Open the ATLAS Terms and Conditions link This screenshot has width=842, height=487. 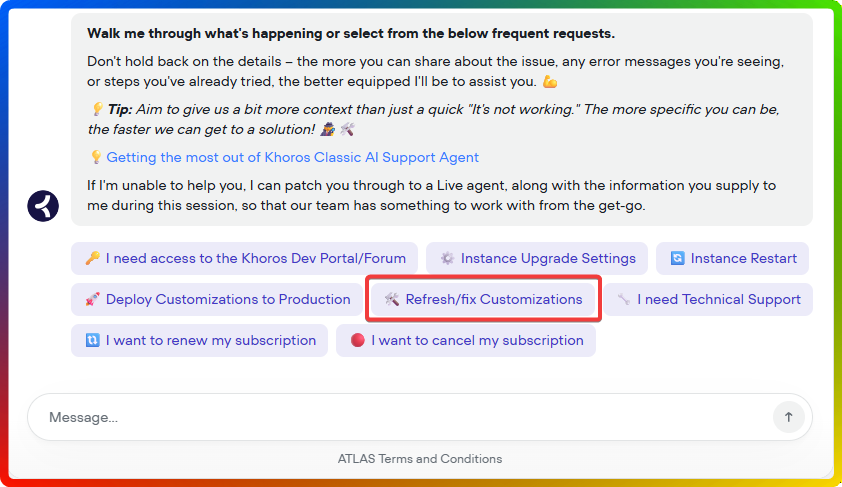420,459
